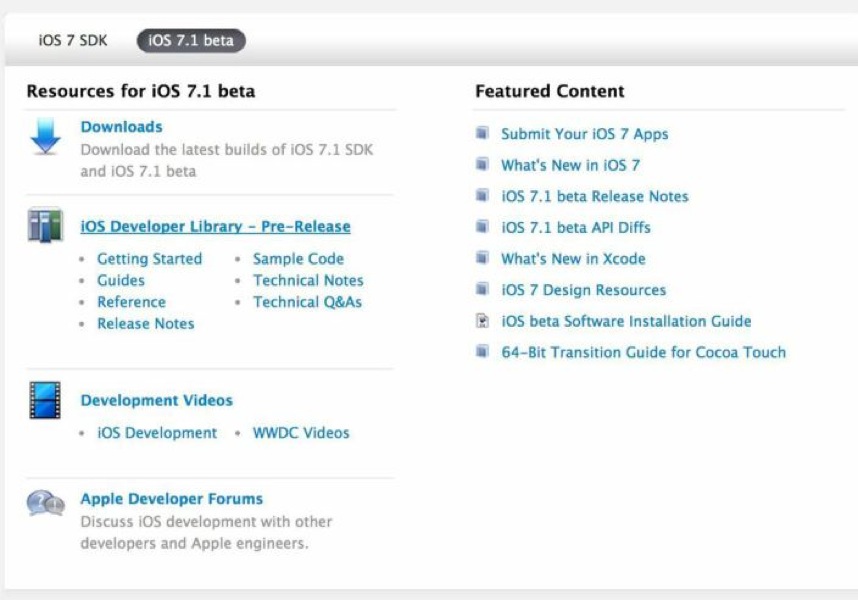This screenshot has height=600, width=858.
Task: Click the document icon beside What's New in Xcode
Action: pos(482,258)
